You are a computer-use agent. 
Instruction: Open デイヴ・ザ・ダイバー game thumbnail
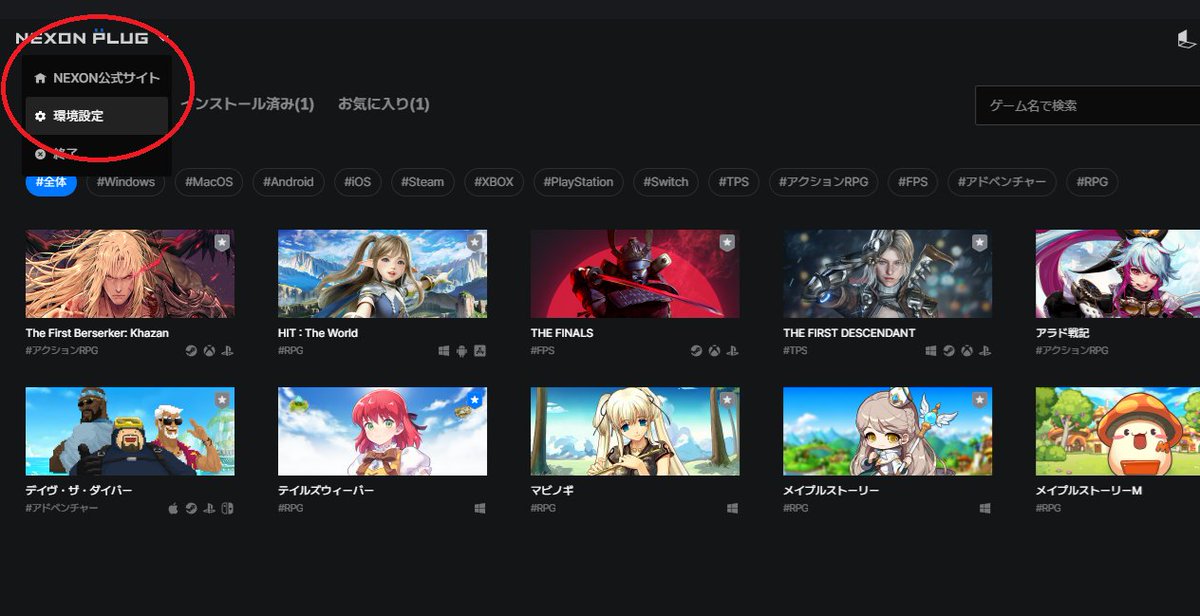(x=130, y=431)
